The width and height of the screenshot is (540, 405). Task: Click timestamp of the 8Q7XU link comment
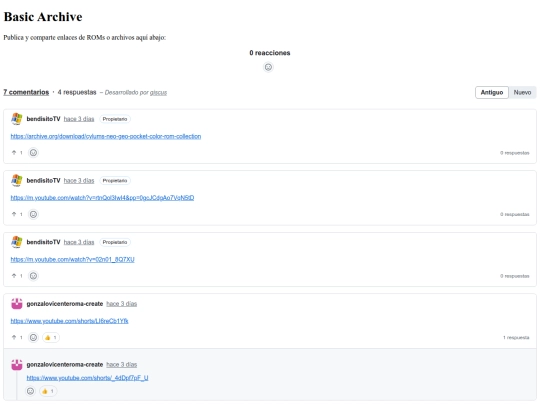(x=79, y=242)
